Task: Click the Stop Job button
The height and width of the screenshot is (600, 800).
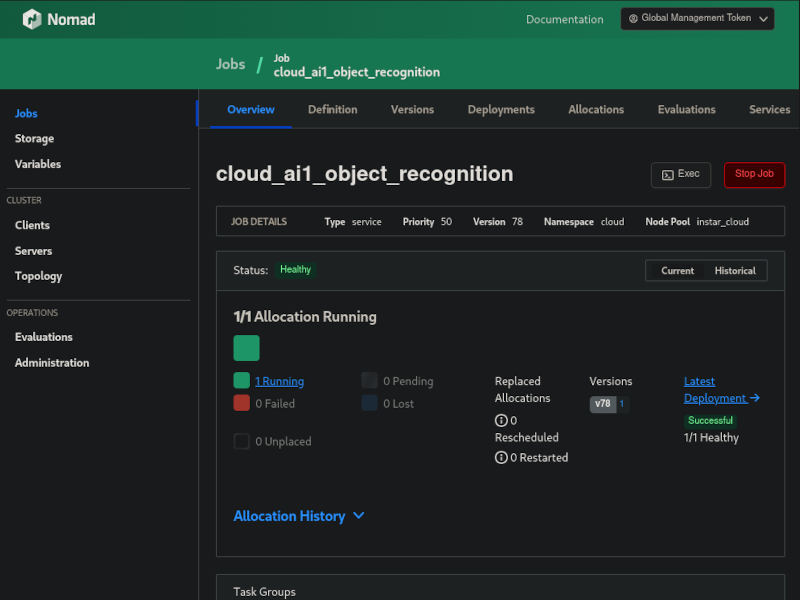Action: click(x=754, y=174)
